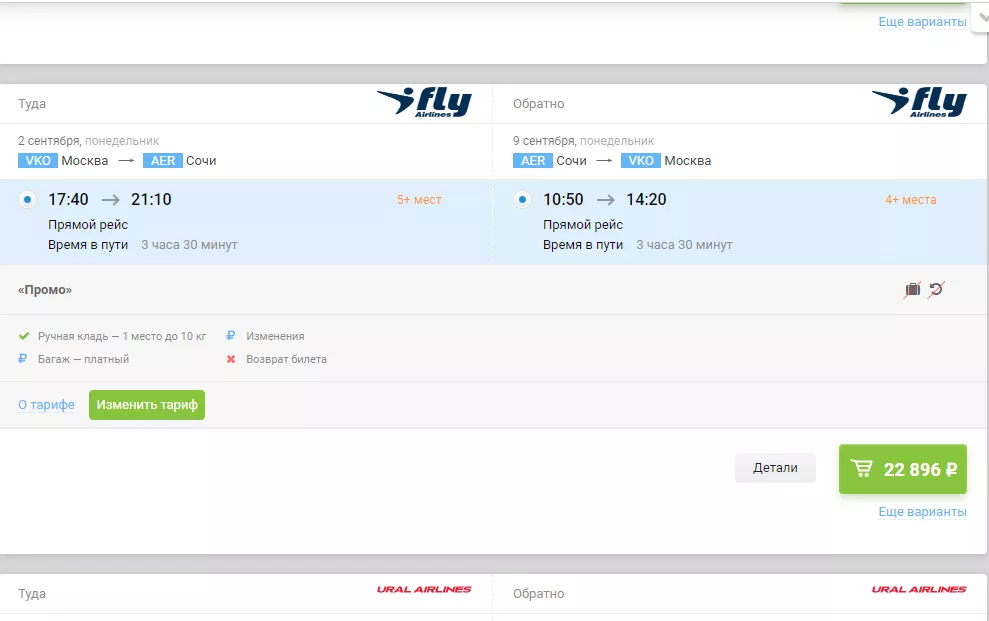
Task: Click the «Промо» tariff name
Action: coord(45,290)
